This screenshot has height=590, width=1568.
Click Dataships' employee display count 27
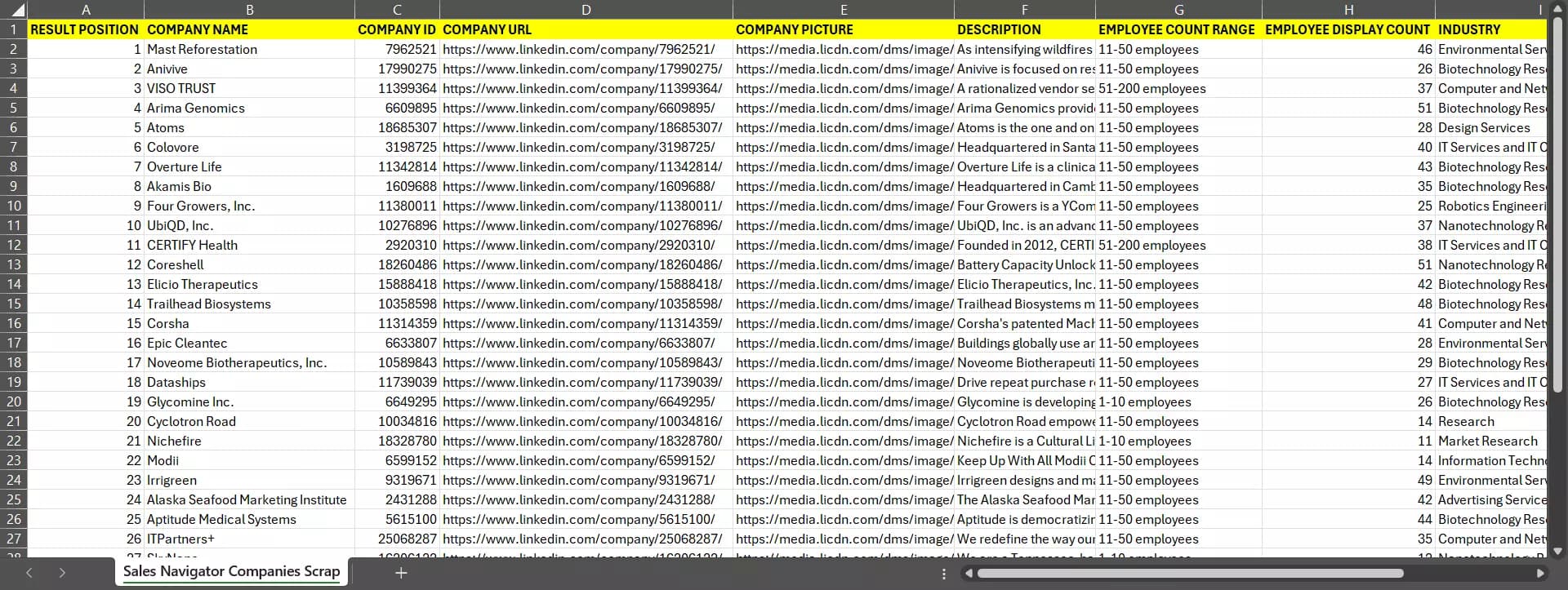pos(1348,382)
